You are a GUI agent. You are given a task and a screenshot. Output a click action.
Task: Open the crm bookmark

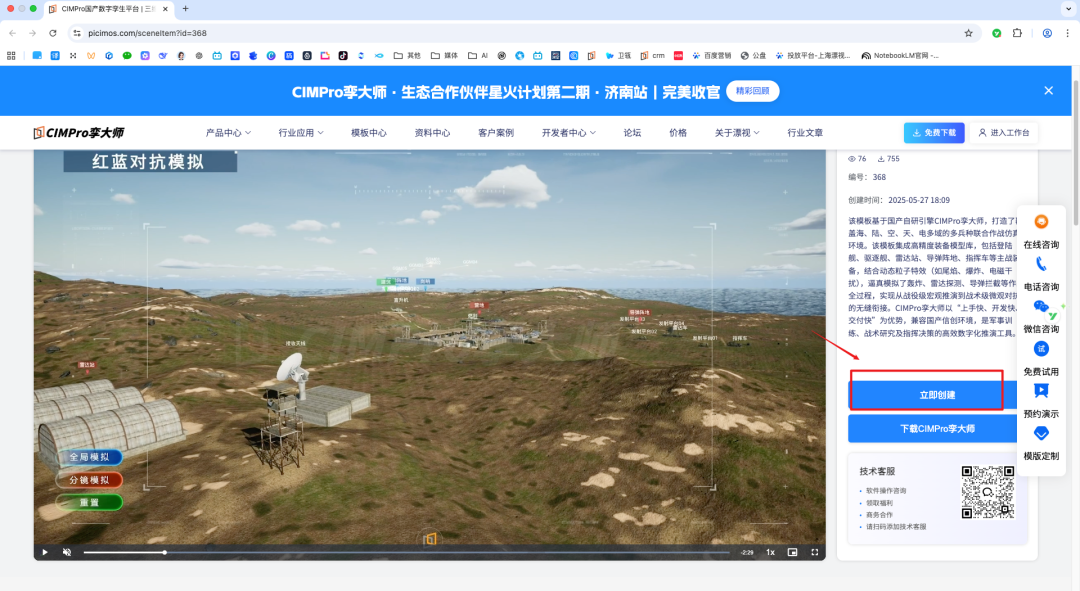coord(653,56)
